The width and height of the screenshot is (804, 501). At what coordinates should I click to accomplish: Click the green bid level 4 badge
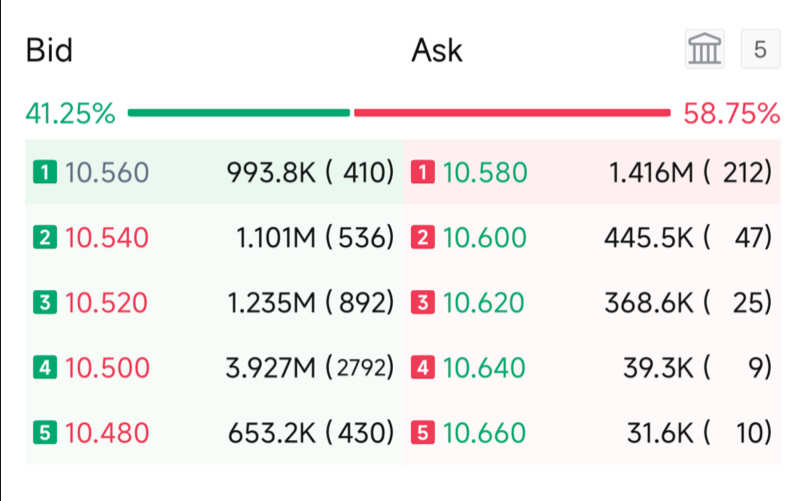click(x=45, y=367)
